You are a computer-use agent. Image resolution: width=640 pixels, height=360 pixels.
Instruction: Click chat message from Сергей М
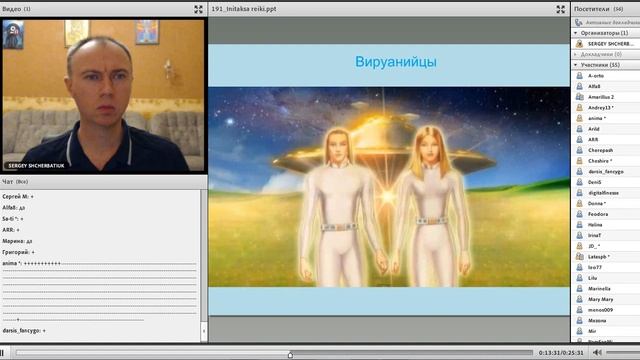(18, 196)
